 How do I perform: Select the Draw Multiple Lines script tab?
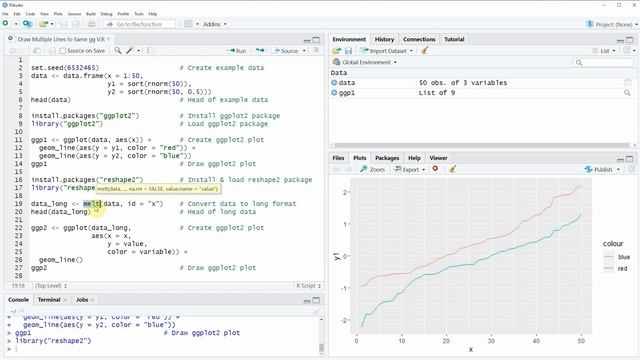pos(61,39)
